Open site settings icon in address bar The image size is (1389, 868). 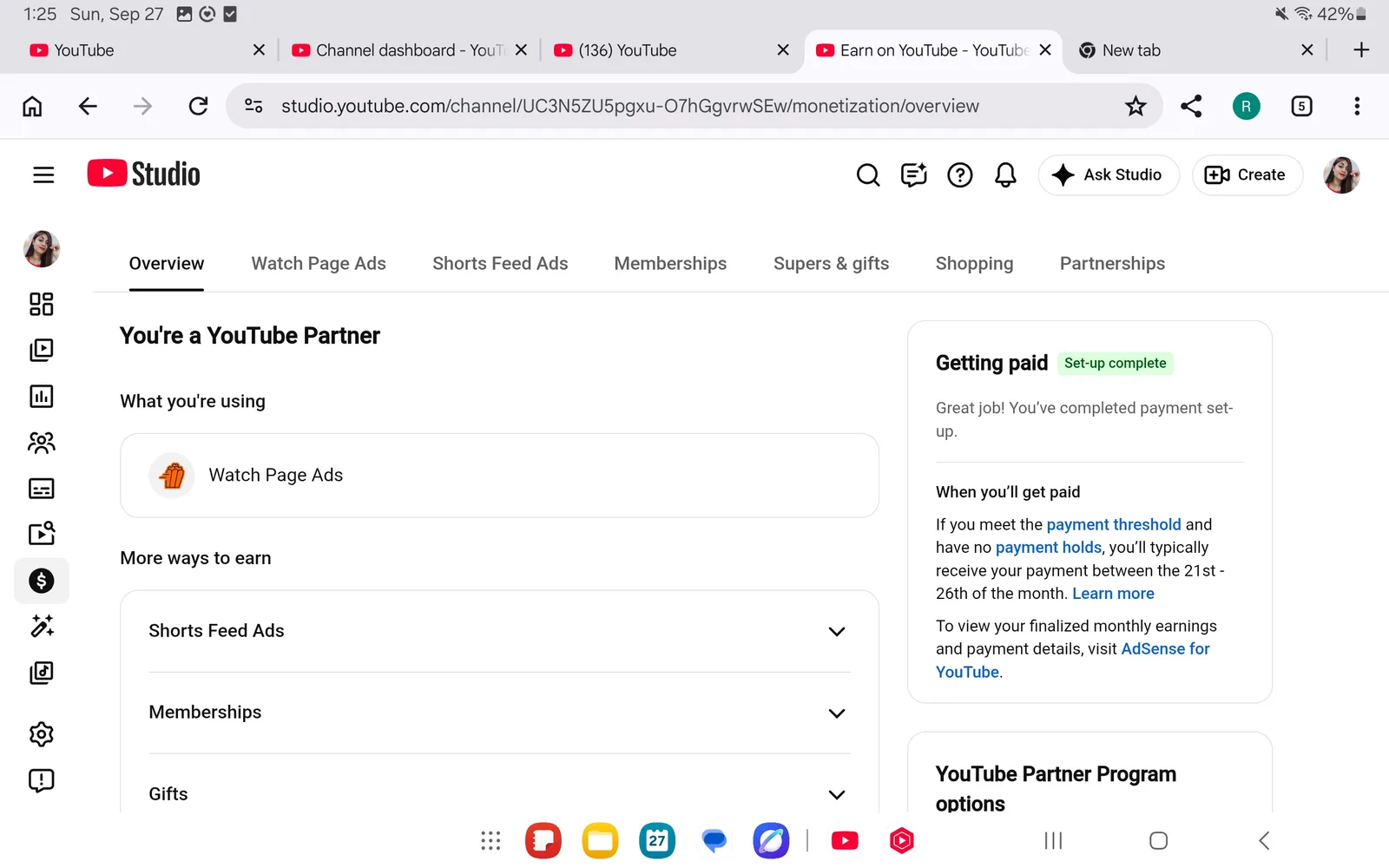(x=253, y=106)
